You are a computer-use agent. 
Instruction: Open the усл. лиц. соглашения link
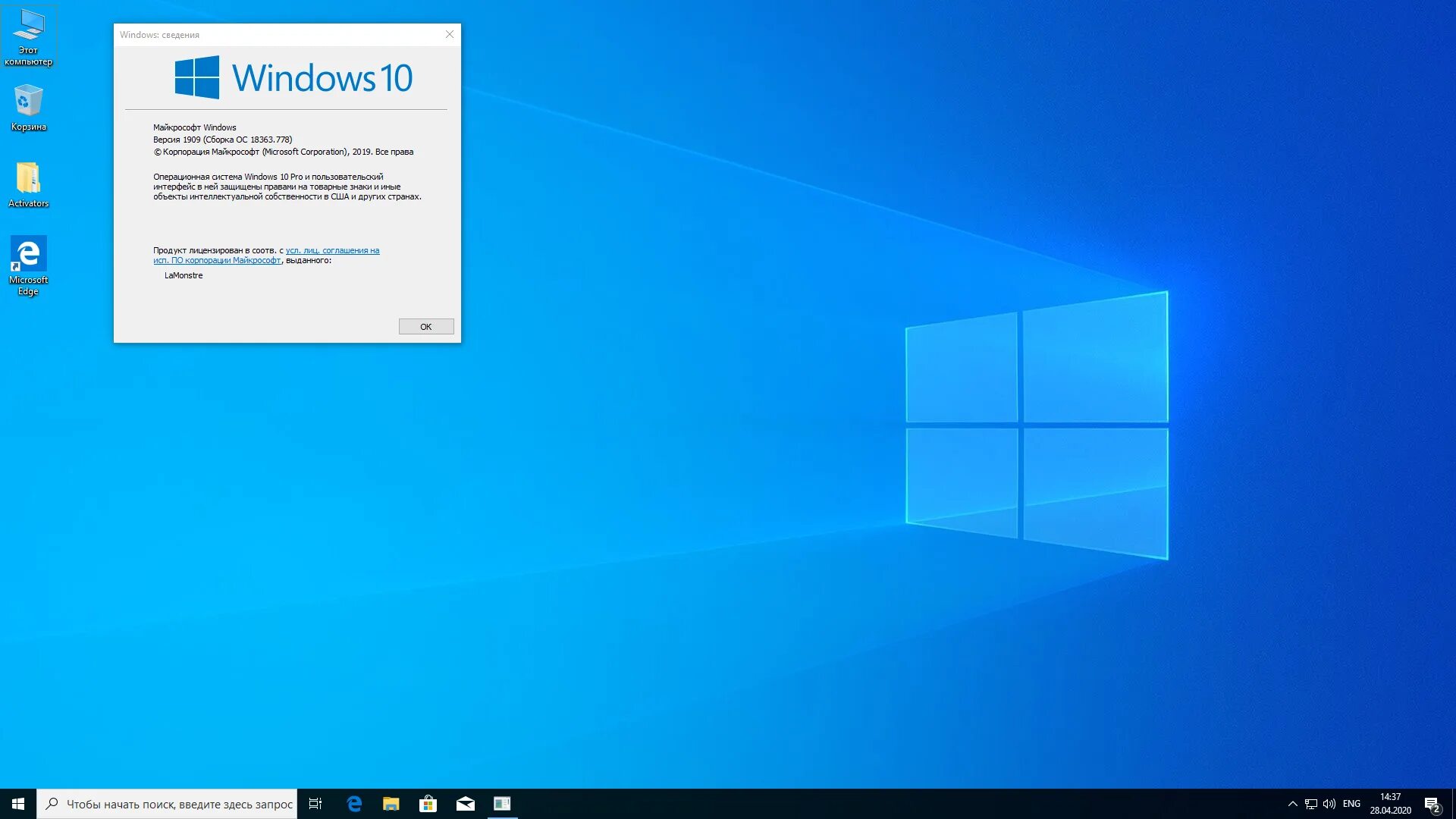332,250
